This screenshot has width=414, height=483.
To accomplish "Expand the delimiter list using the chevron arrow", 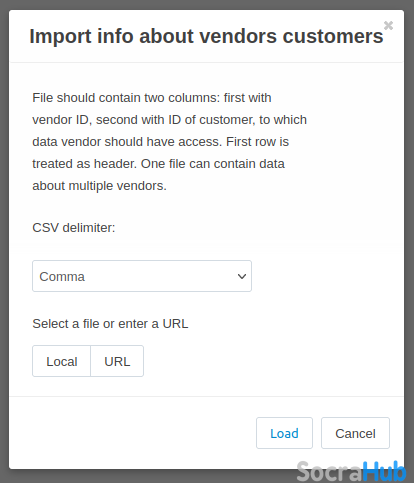I will (242, 276).
